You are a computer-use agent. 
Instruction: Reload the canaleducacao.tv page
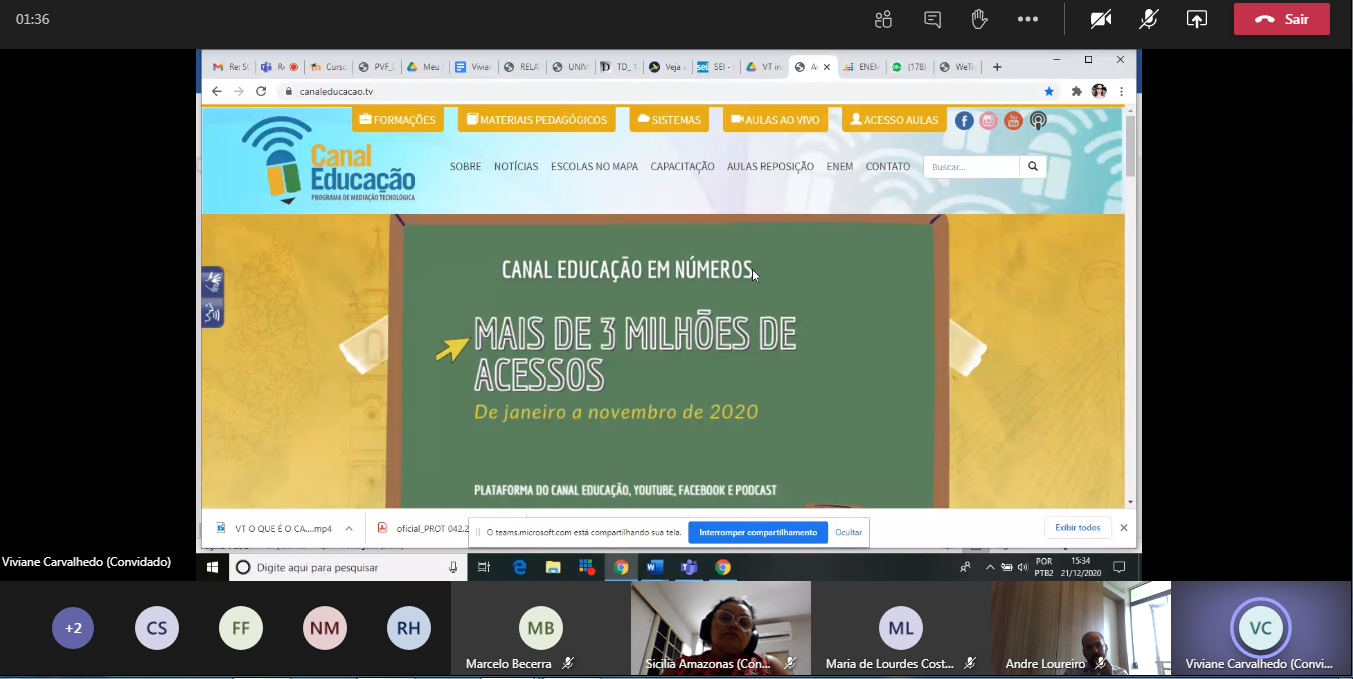pos(261,91)
